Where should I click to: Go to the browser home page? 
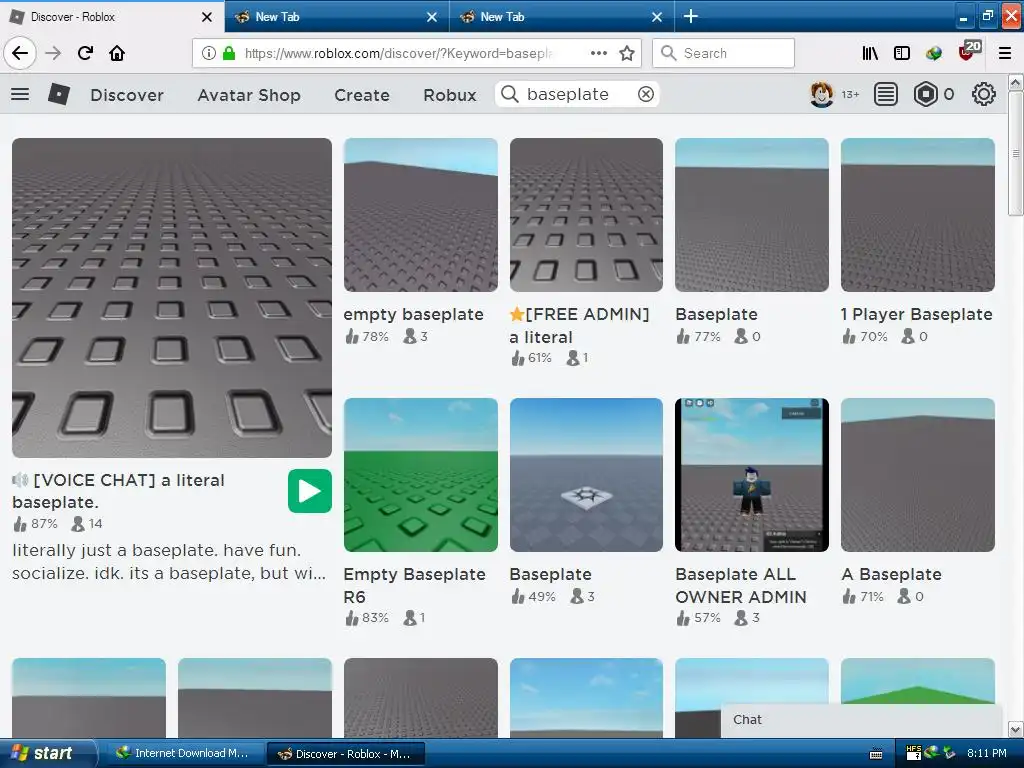117,53
